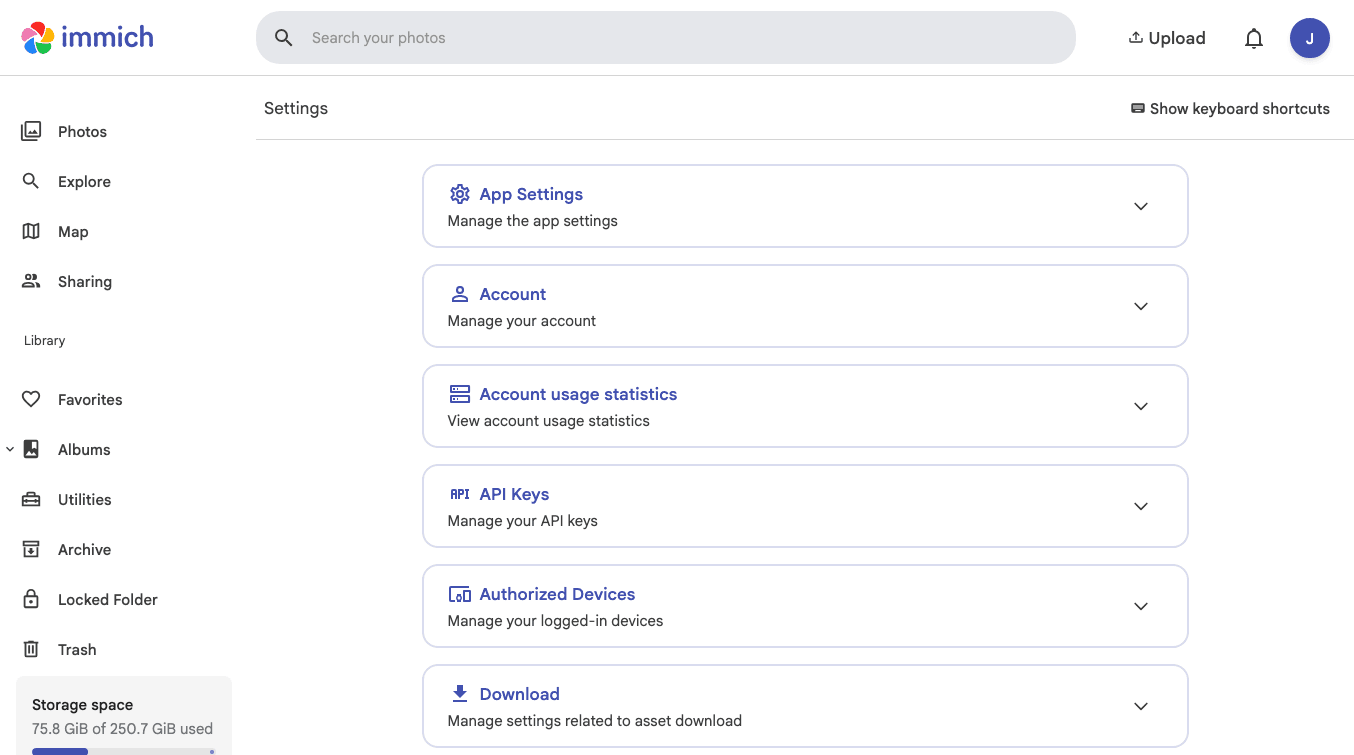
Task: Click the Authorized Devices heading text
Action: (557, 594)
